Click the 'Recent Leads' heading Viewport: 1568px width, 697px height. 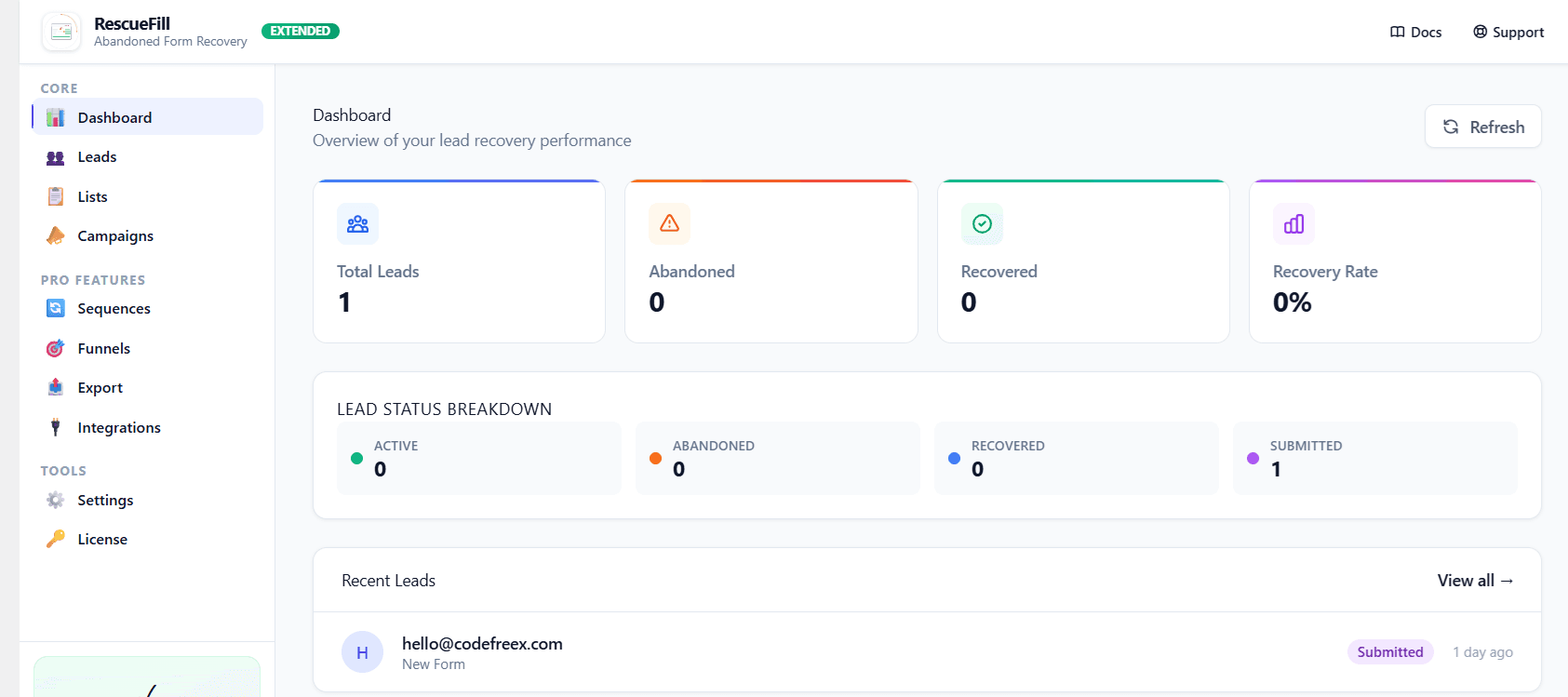pos(388,581)
